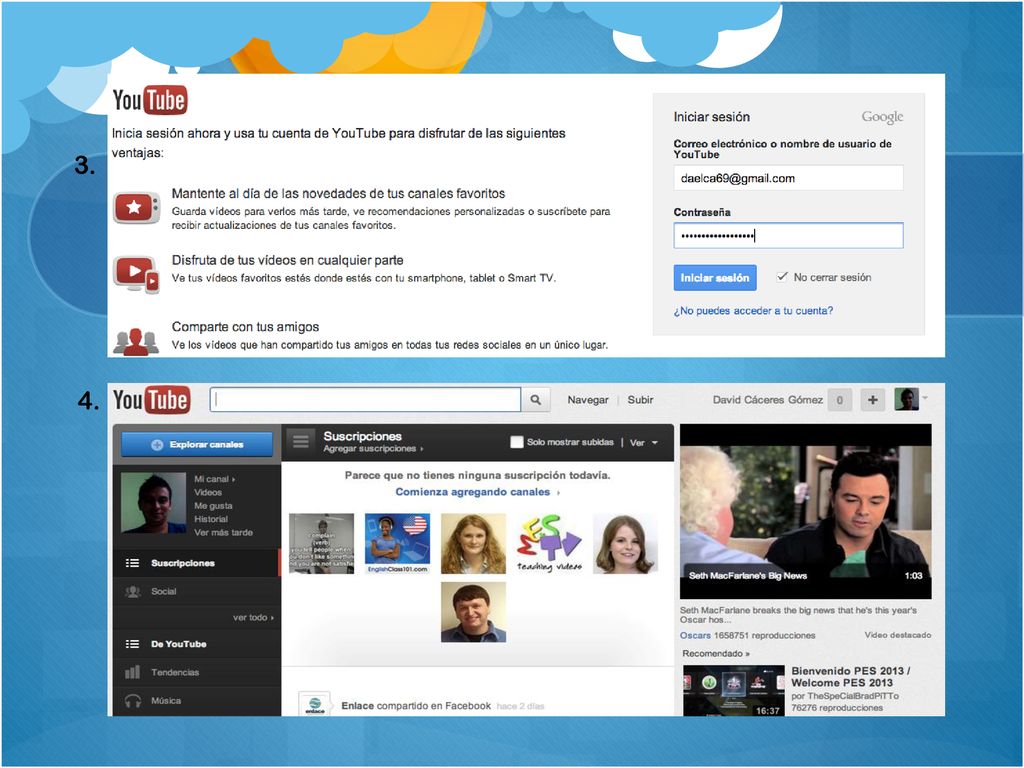Click the Contraseña password field
Viewport: 1024px width, 768px height.
tap(788, 235)
